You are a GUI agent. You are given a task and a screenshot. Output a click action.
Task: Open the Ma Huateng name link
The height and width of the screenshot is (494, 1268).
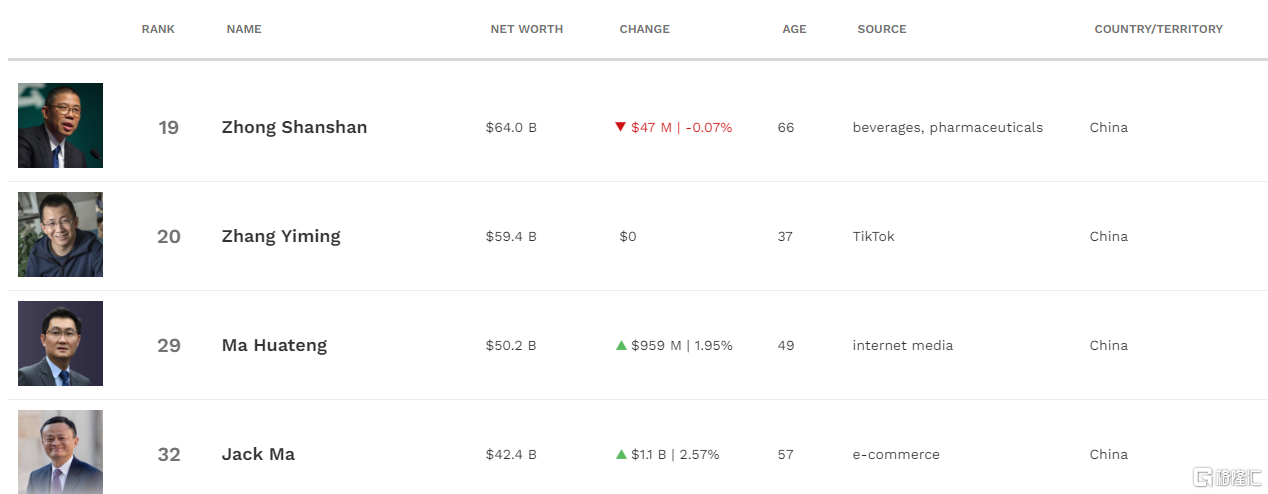274,345
